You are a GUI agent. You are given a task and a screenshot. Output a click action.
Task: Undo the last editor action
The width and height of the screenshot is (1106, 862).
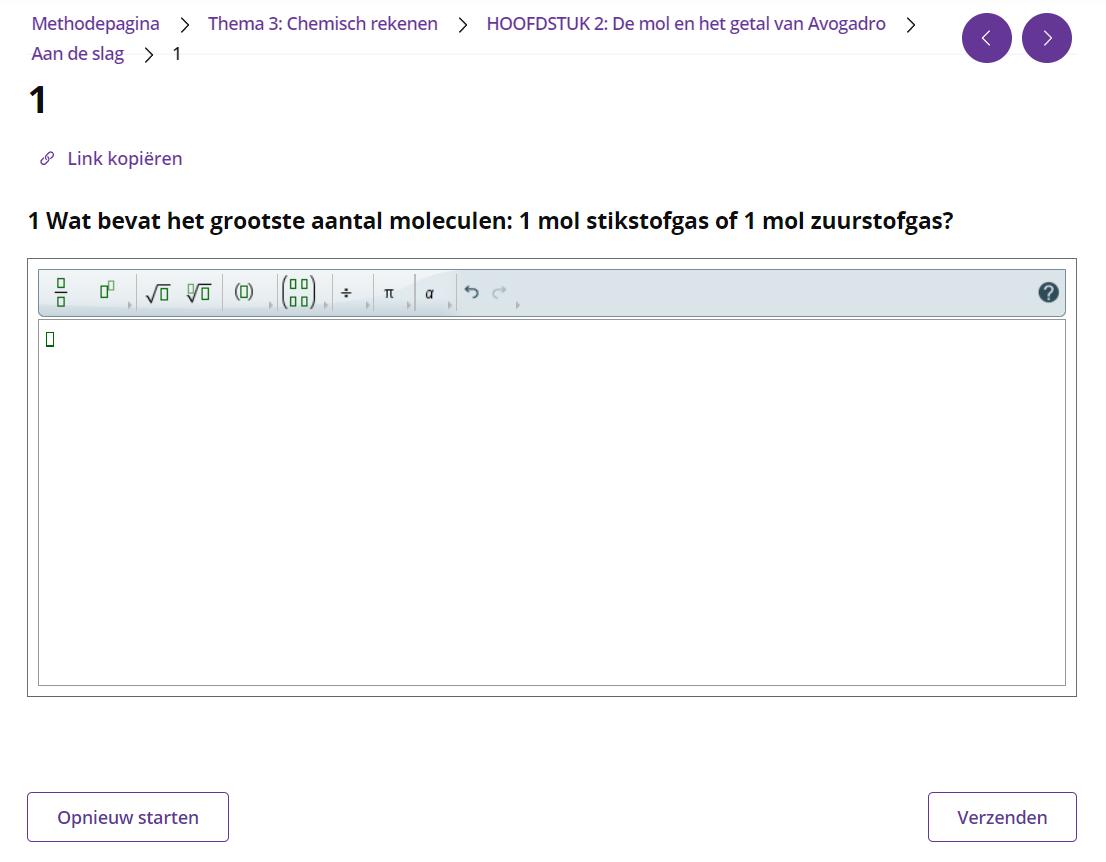472,292
